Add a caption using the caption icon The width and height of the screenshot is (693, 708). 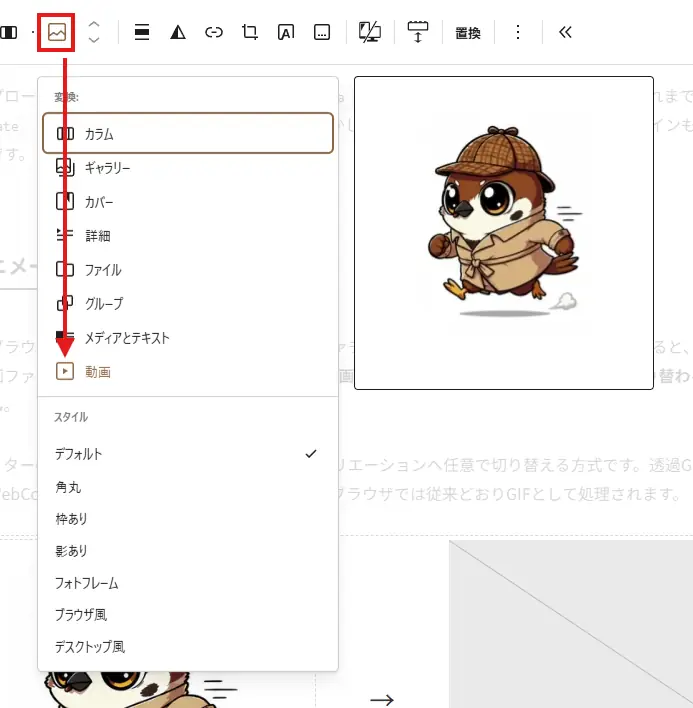click(x=322, y=32)
